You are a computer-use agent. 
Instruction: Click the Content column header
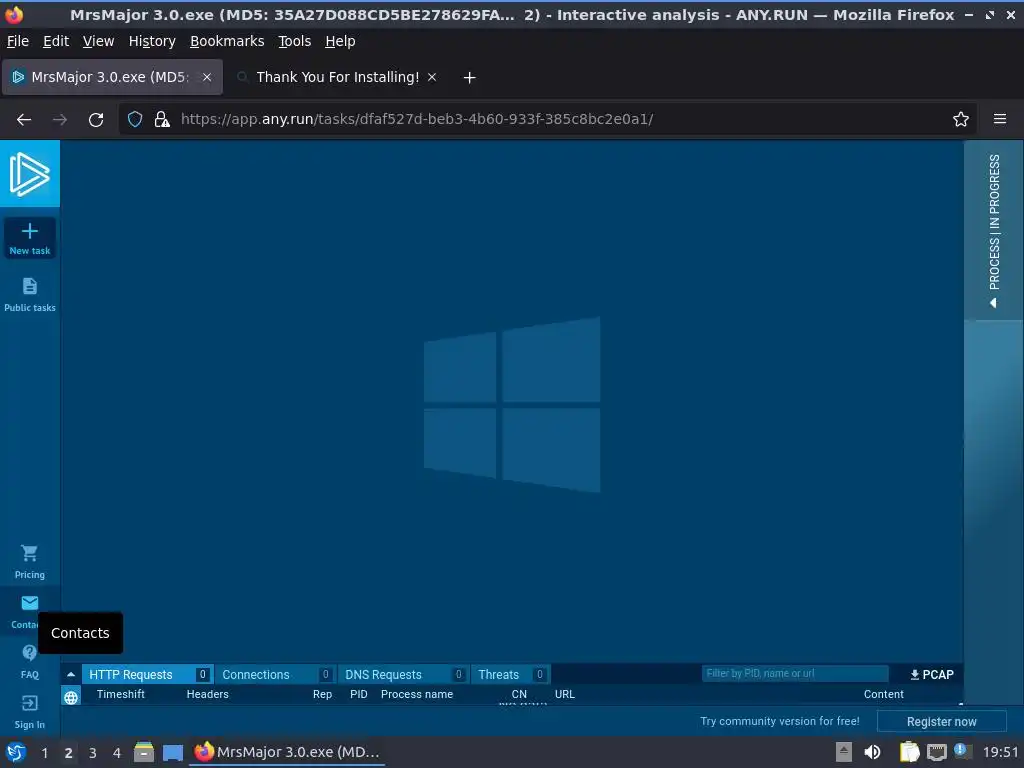coord(884,694)
